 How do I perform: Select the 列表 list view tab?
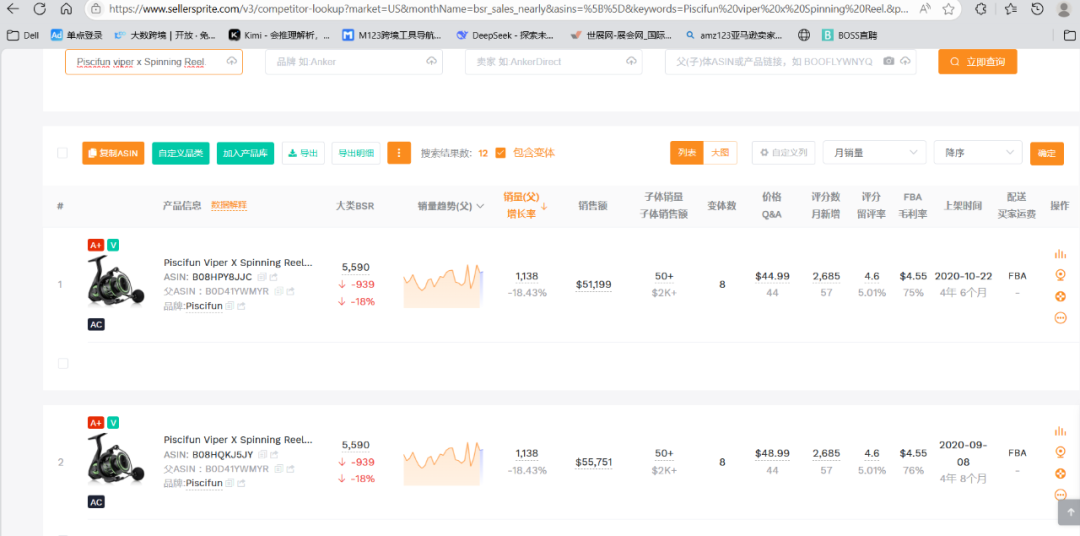point(687,153)
